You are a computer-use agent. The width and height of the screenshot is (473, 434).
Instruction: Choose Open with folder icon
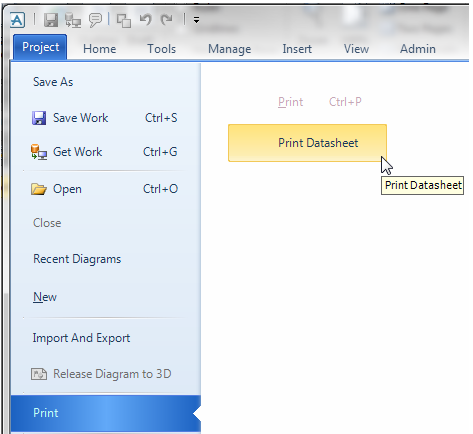pos(105,189)
